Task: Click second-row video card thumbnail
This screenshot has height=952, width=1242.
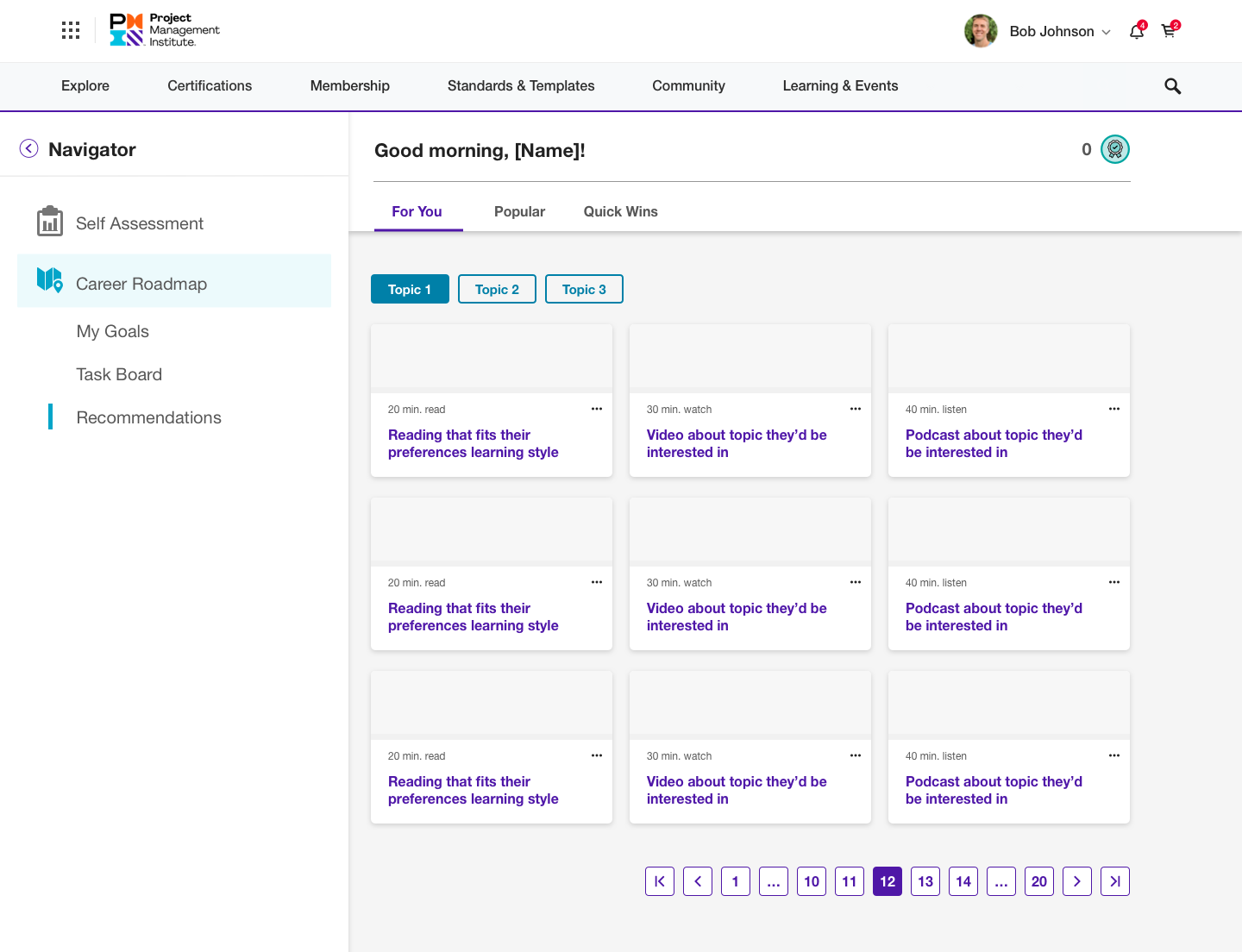Action: pyautogui.click(x=750, y=532)
